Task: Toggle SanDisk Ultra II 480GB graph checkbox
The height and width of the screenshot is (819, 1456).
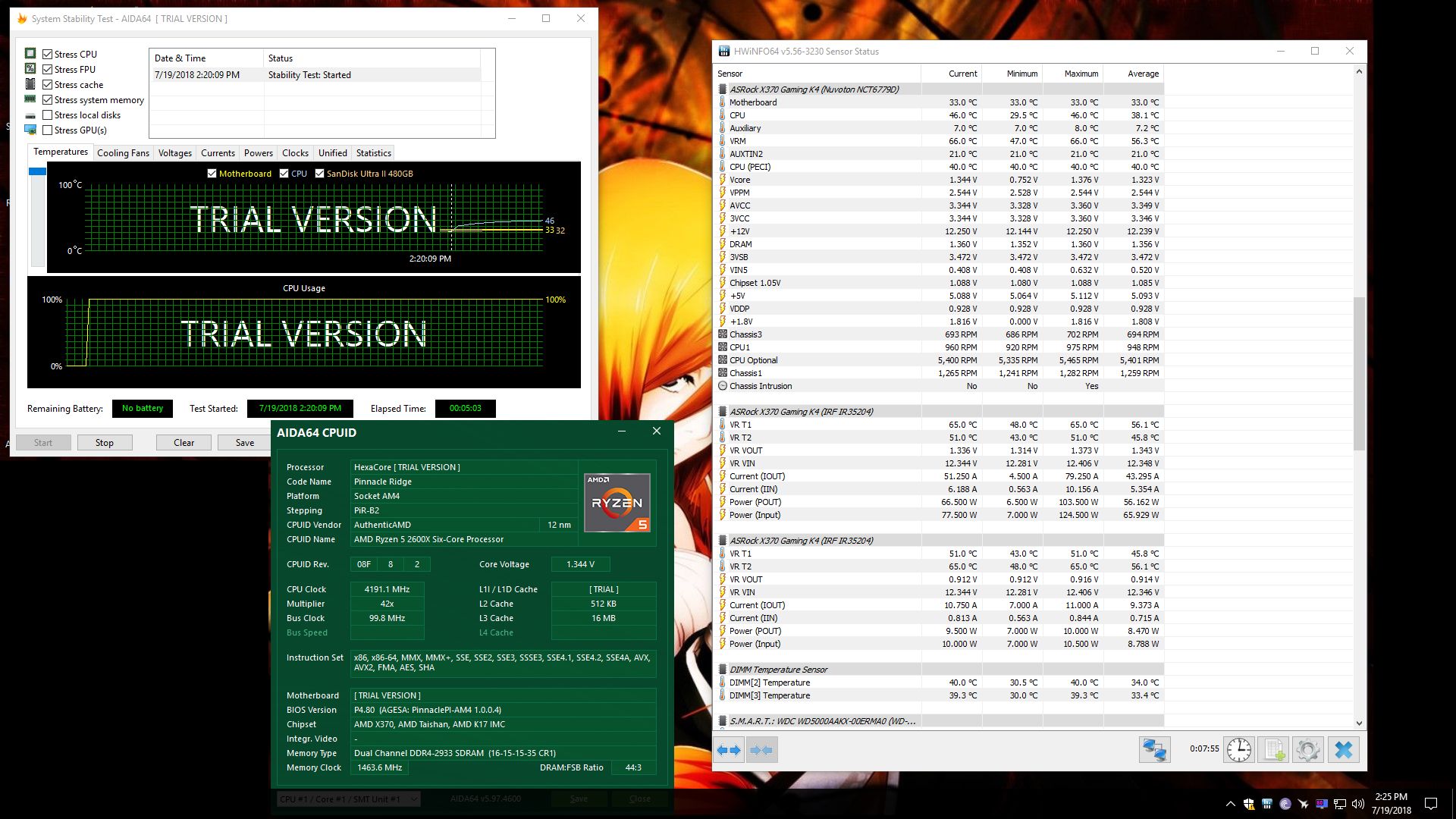Action: pos(319,174)
